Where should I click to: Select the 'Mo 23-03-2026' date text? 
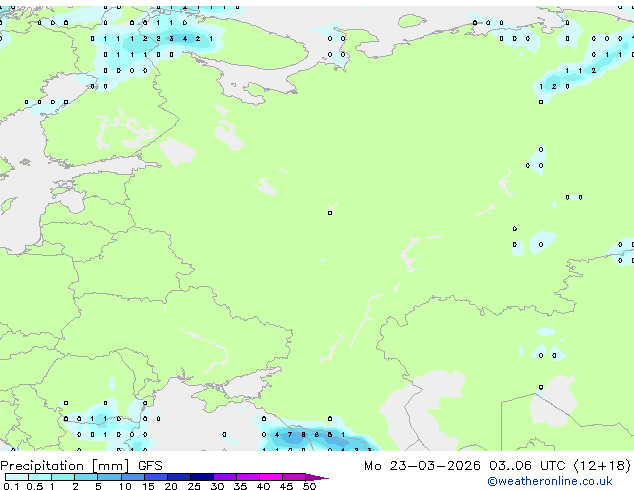click(x=422, y=466)
